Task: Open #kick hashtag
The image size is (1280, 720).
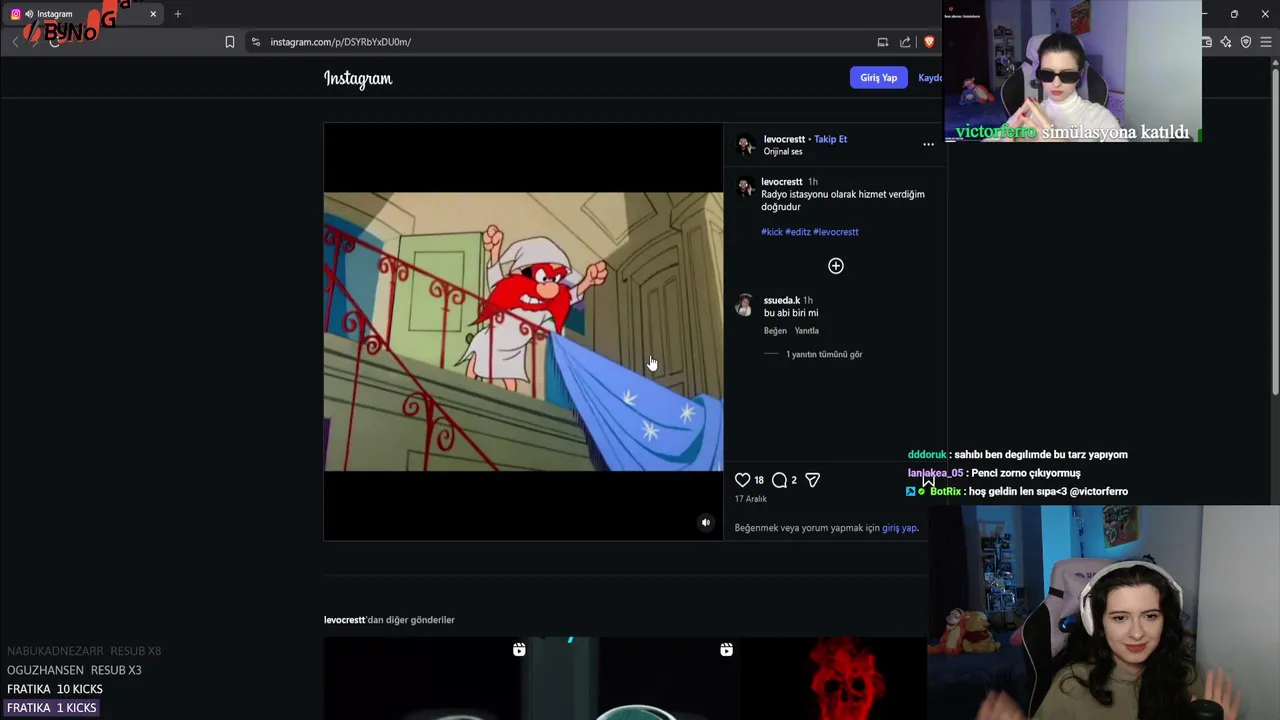Action: tap(772, 232)
